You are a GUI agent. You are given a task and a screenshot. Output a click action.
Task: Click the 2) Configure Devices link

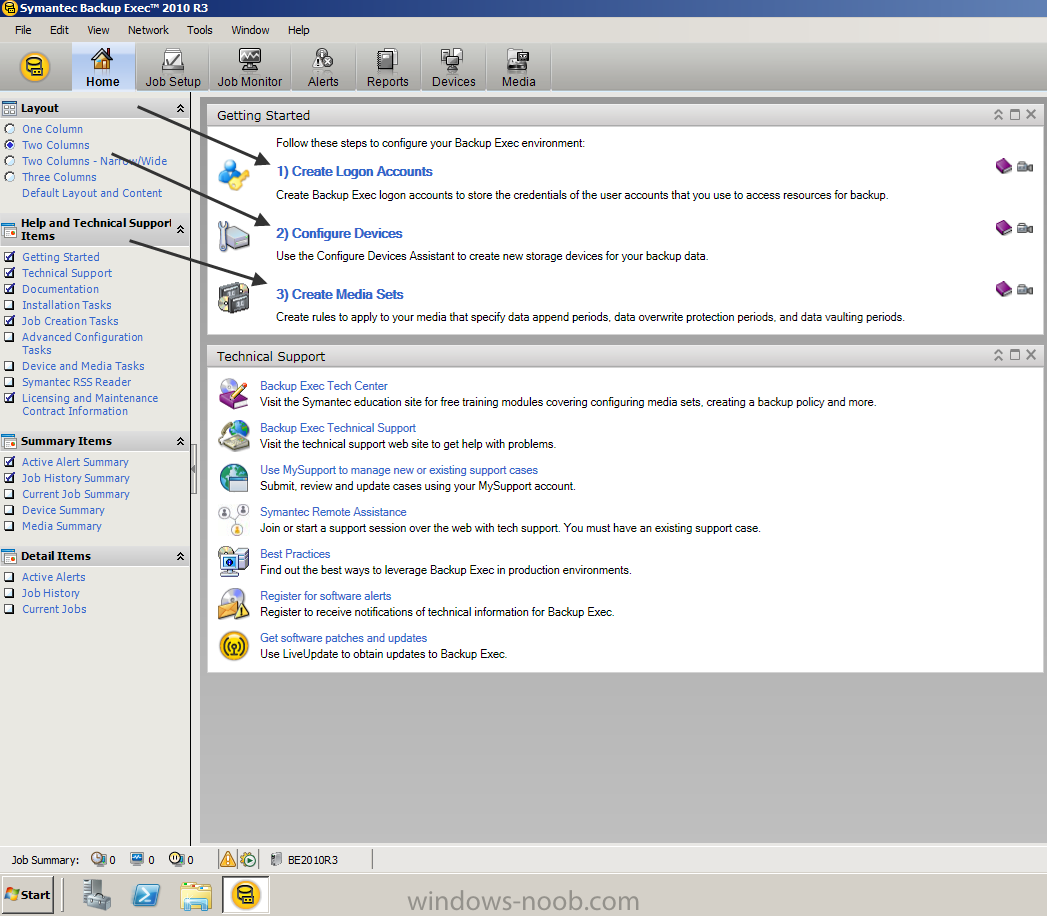(339, 234)
